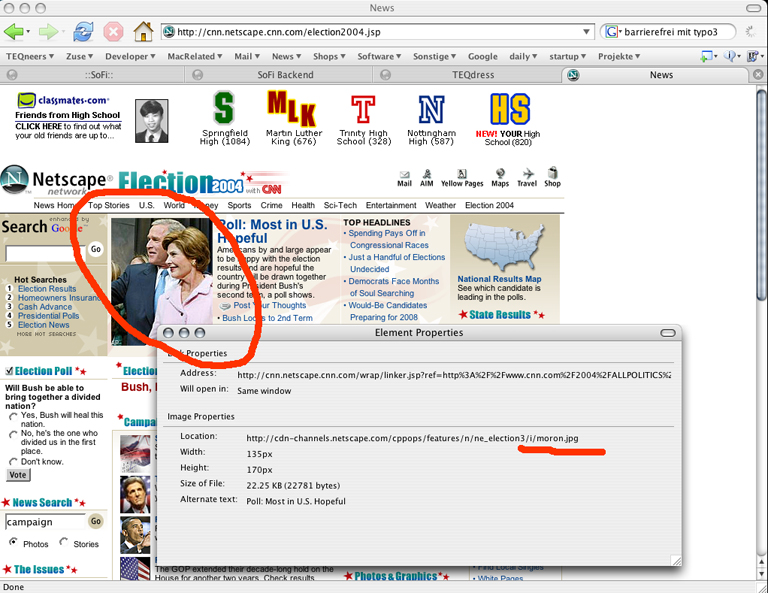Expand the Projekte bookmark folder
This screenshot has width=768, height=593.
click(619, 56)
